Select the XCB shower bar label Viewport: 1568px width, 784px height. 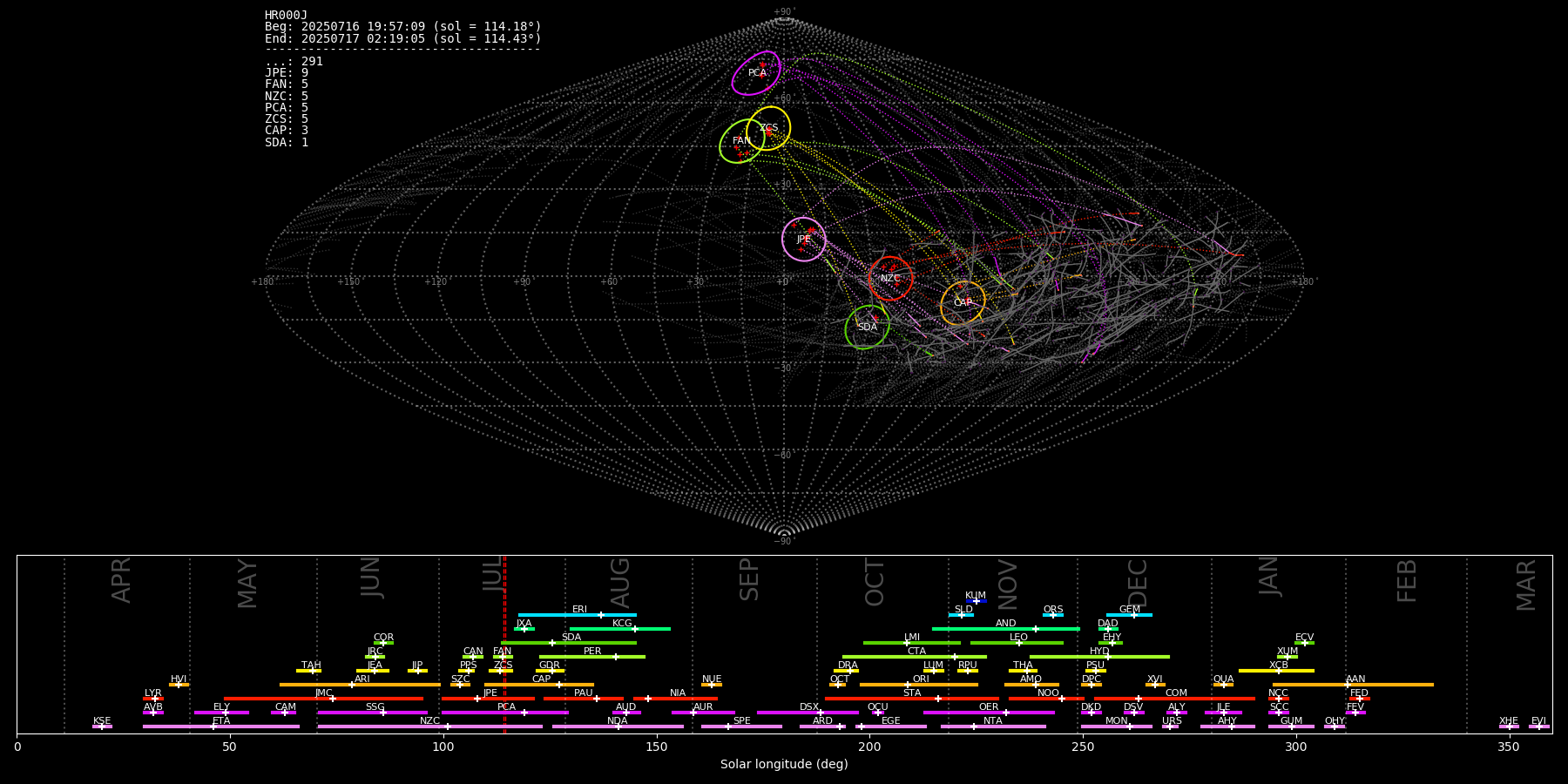[x=1279, y=665]
